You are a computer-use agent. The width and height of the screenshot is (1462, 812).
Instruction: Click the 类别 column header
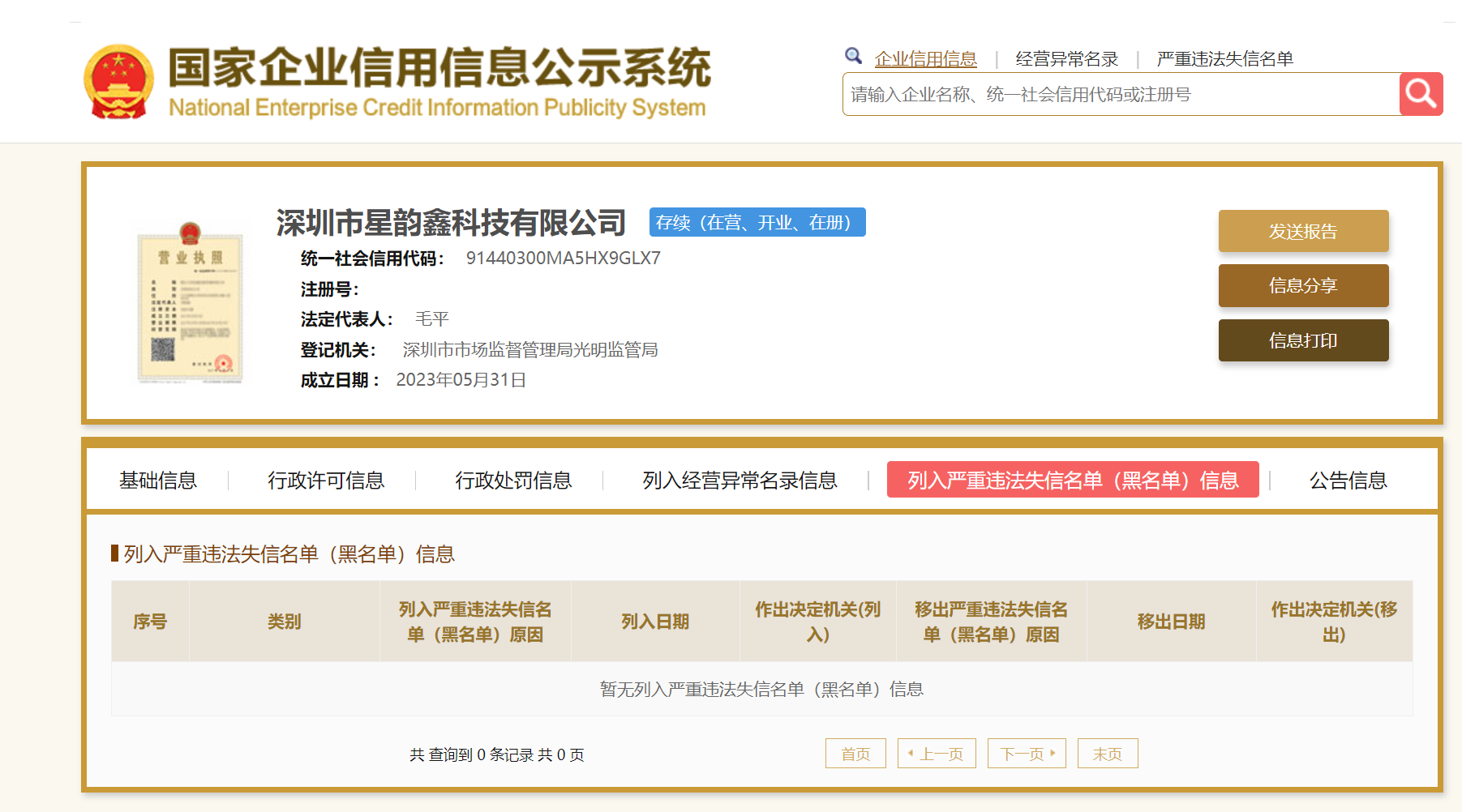(x=284, y=622)
